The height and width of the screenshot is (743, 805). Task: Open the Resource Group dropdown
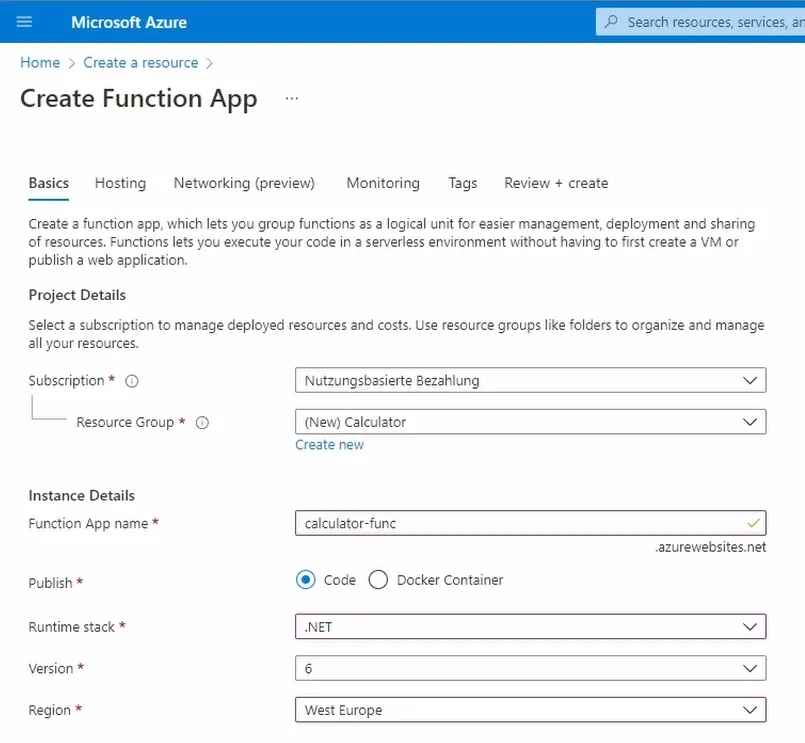click(x=530, y=422)
